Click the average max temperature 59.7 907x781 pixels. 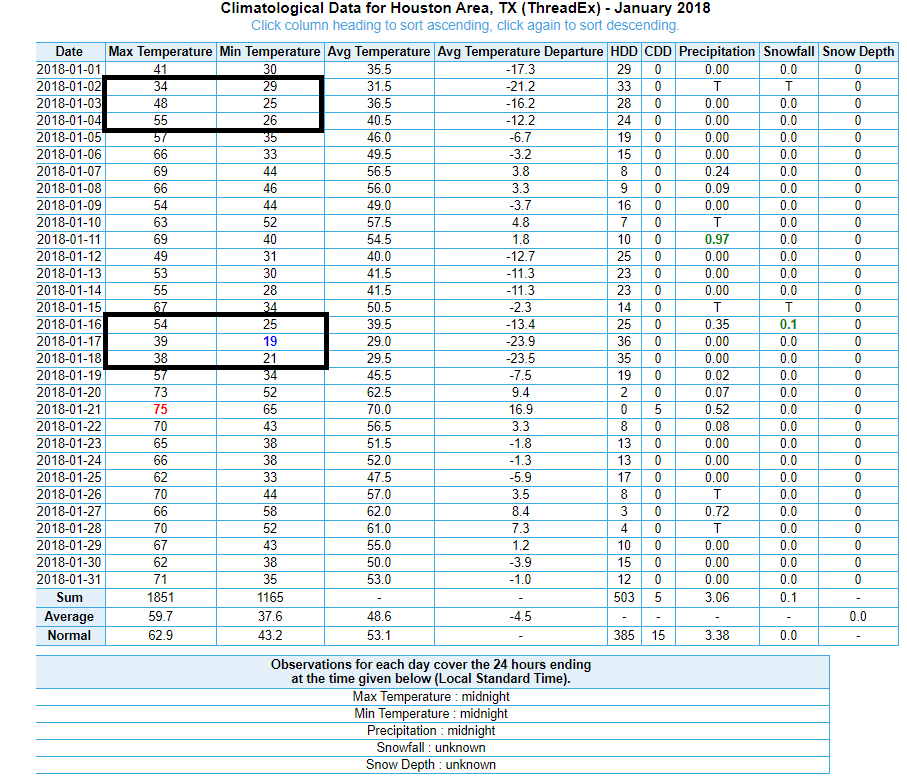pyautogui.click(x=160, y=617)
